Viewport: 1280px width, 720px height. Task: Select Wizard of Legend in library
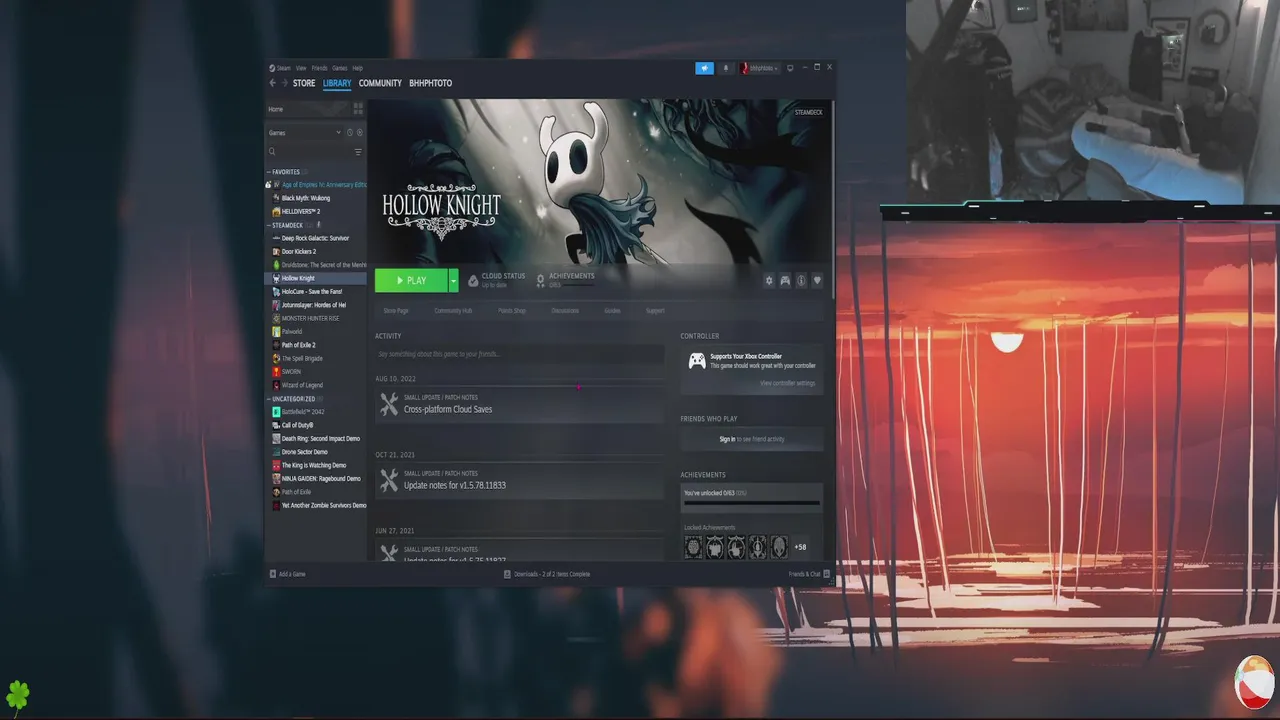(x=302, y=385)
